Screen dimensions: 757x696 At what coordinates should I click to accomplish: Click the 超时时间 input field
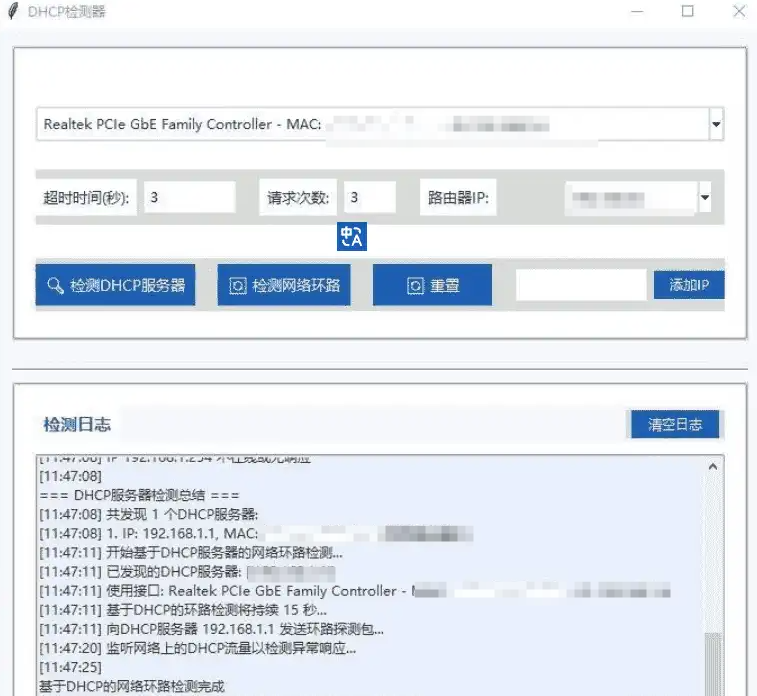(x=190, y=197)
